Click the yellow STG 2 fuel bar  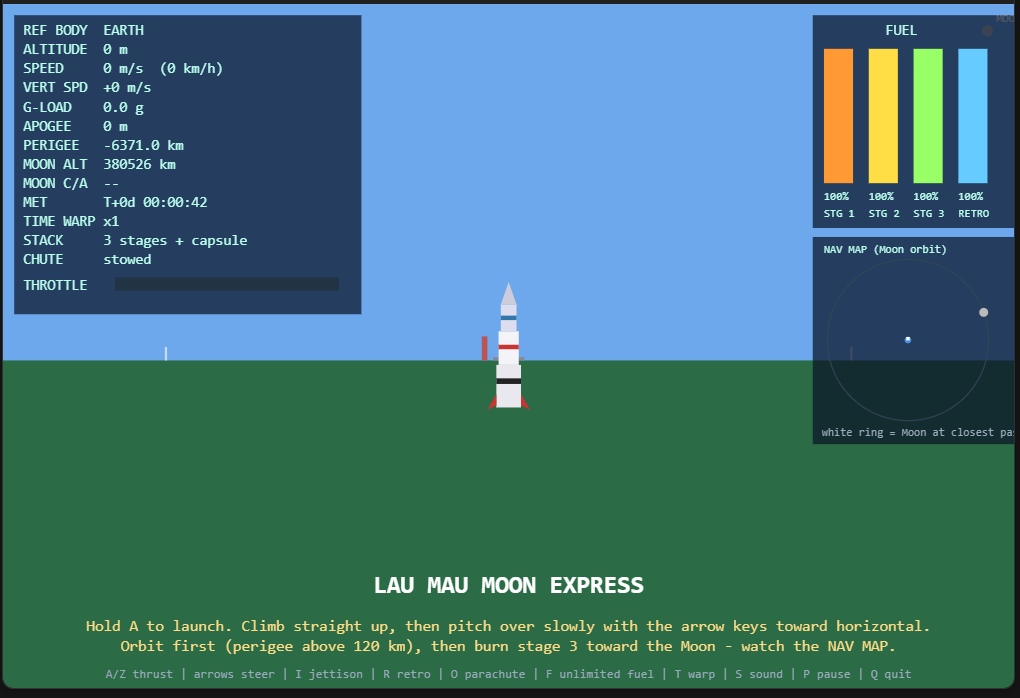[x=883, y=116]
